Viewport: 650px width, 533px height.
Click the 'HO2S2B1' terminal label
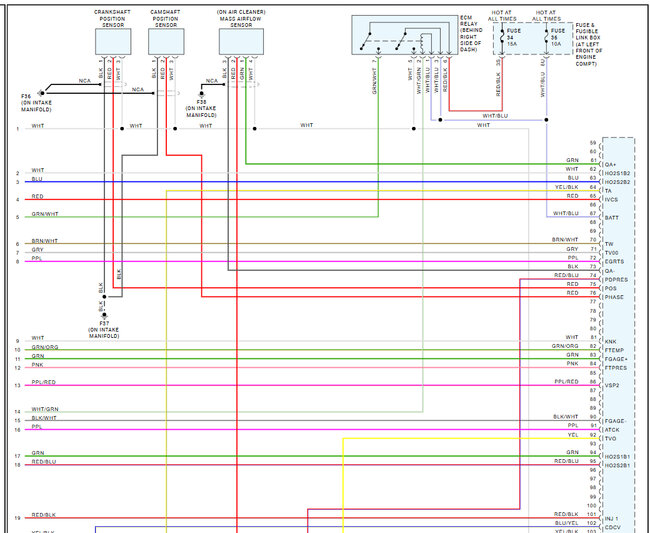[x=617, y=465]
